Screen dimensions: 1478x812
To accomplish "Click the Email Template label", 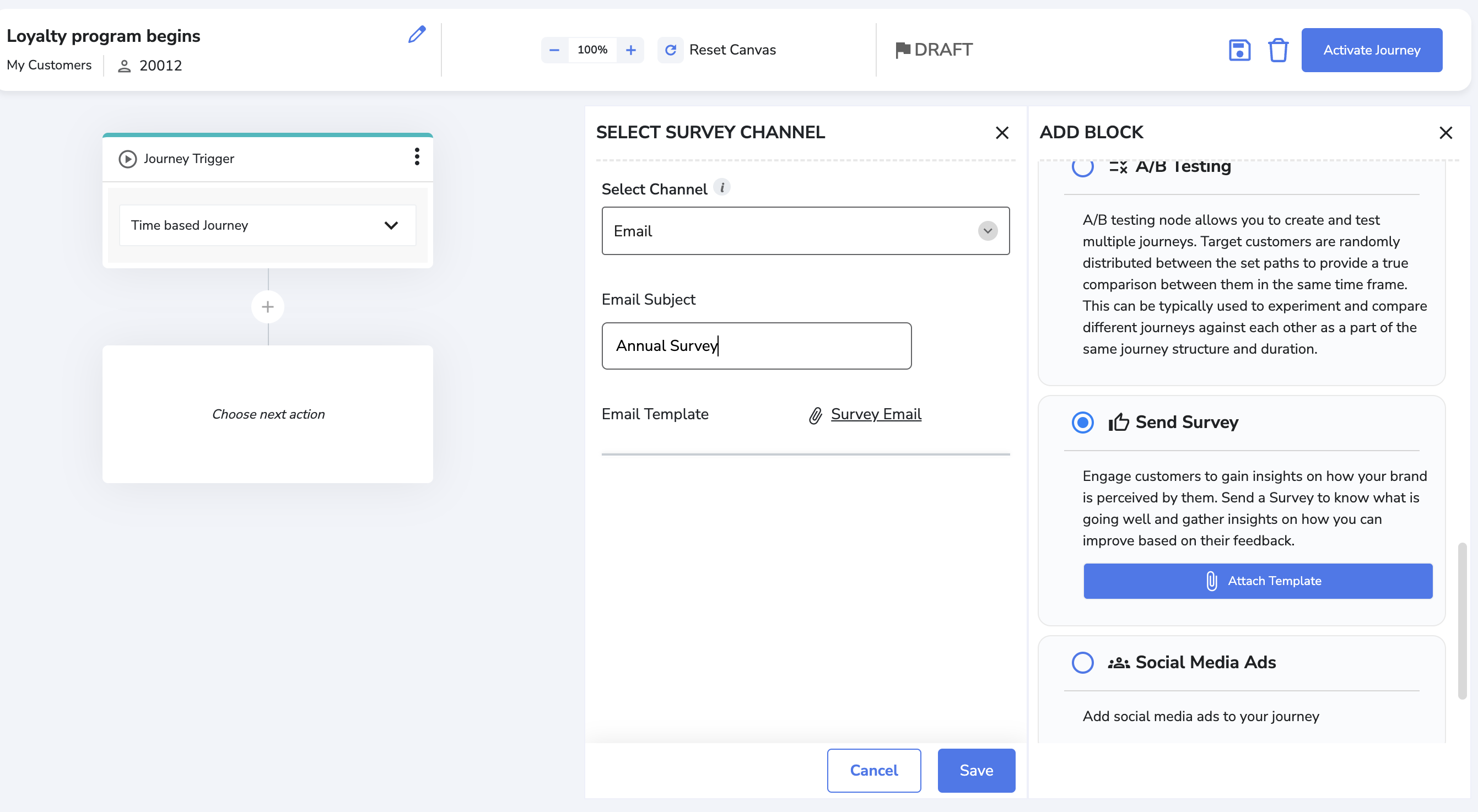I will pyautogui.click(x=655, y=414).
